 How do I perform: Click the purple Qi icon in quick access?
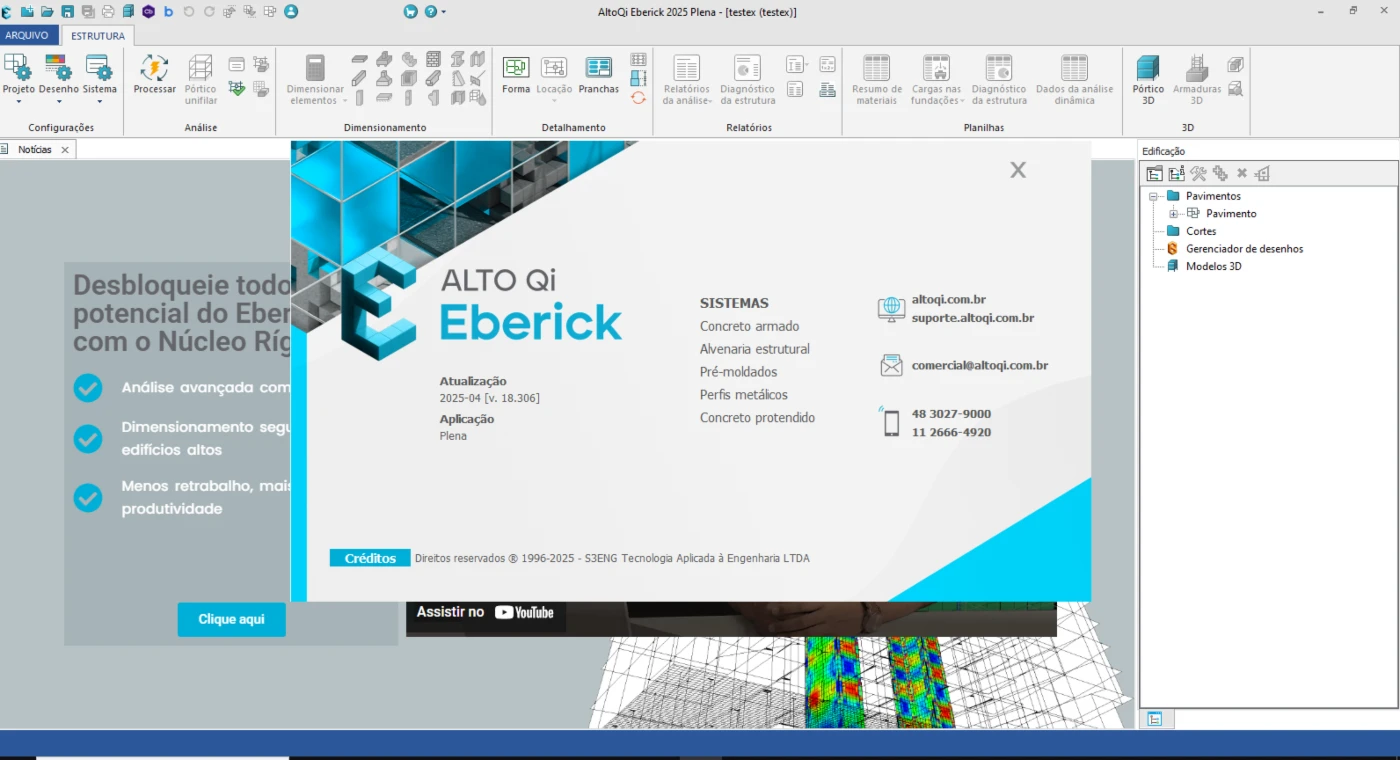coord(148,11)
